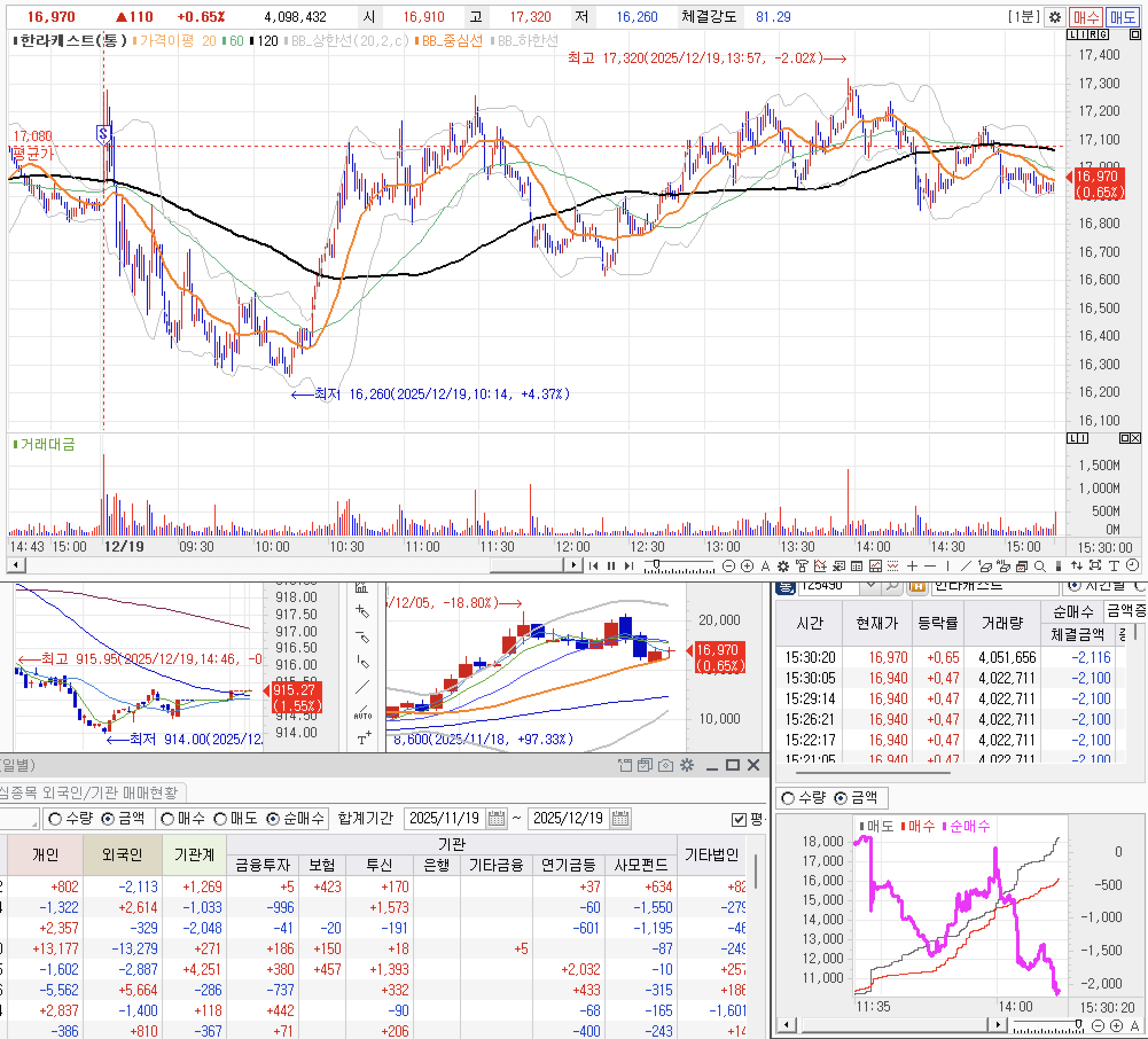The width and height of the screenshot is (1148, 1039).
Task: Click the chart settings gear icon
Action: tap(1055, 17)
